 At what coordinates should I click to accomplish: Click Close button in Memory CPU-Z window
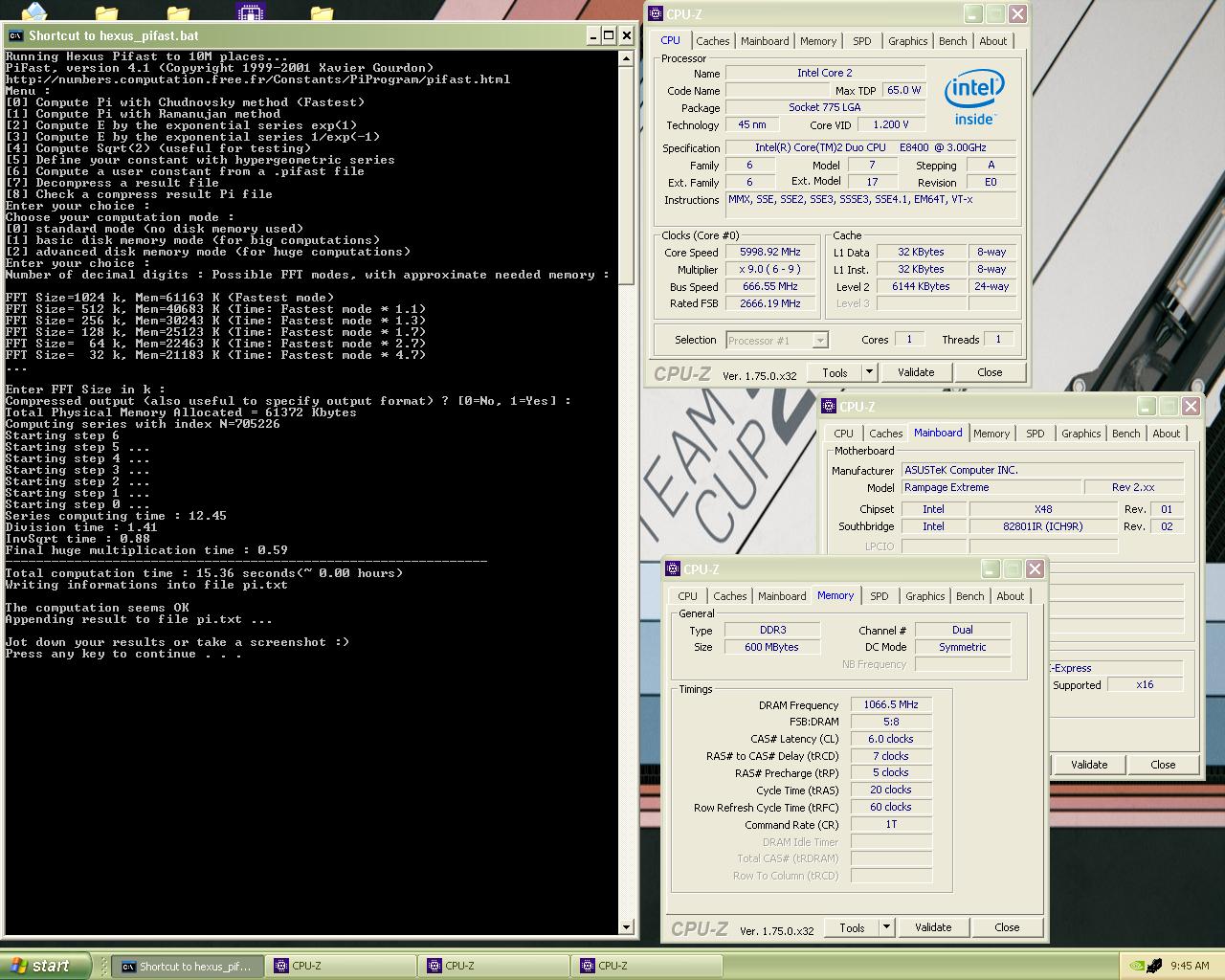coord(1007,927)
